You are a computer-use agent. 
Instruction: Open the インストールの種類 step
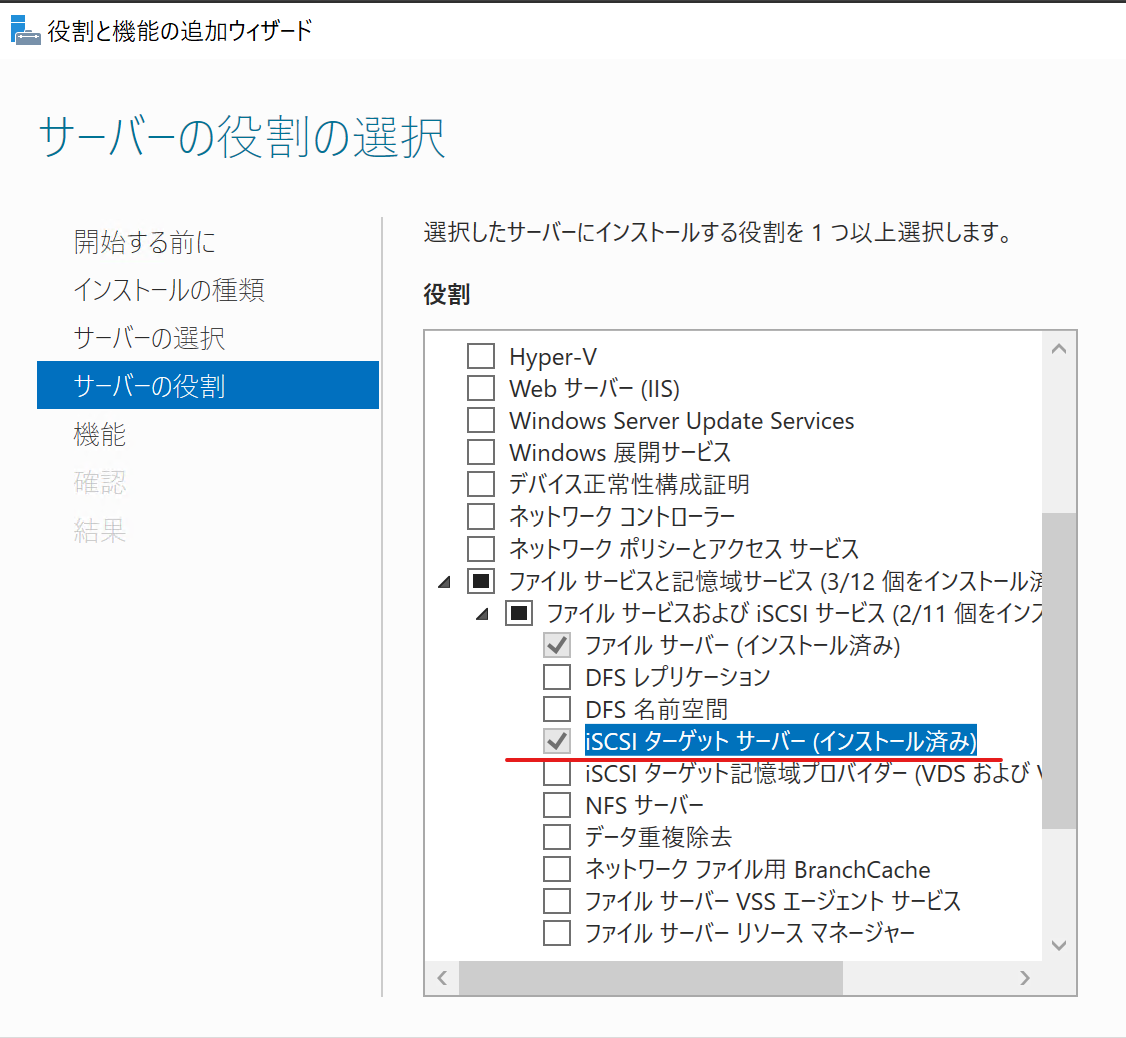169,290
